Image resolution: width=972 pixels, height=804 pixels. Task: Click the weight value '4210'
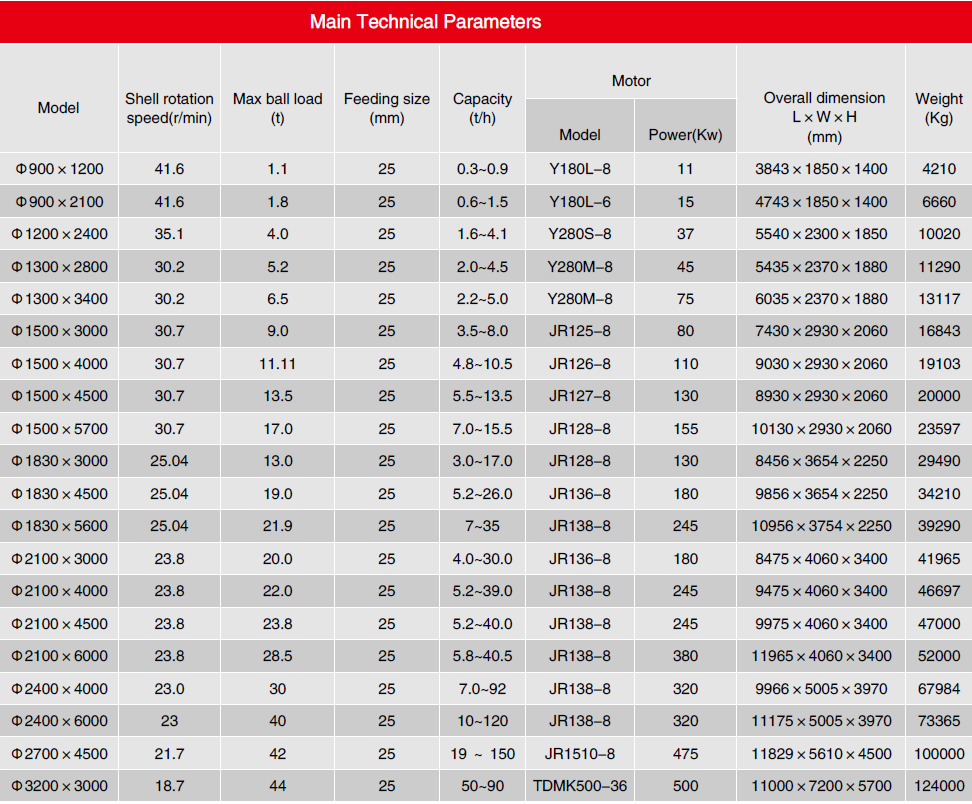pyautogui.click(x=939, y=169)
